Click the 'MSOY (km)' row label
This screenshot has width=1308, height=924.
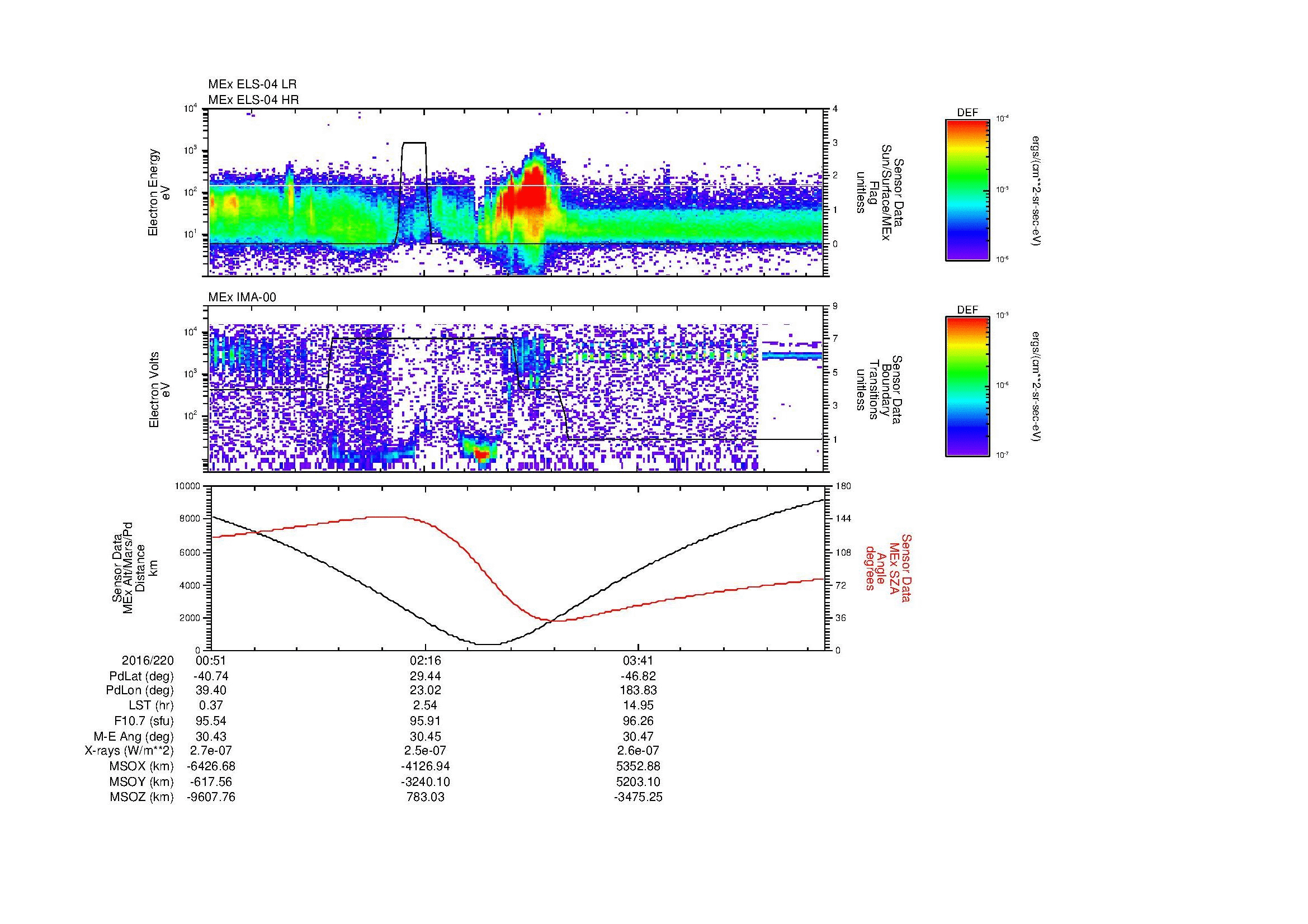pyautogui.click(x=141, y=782)
